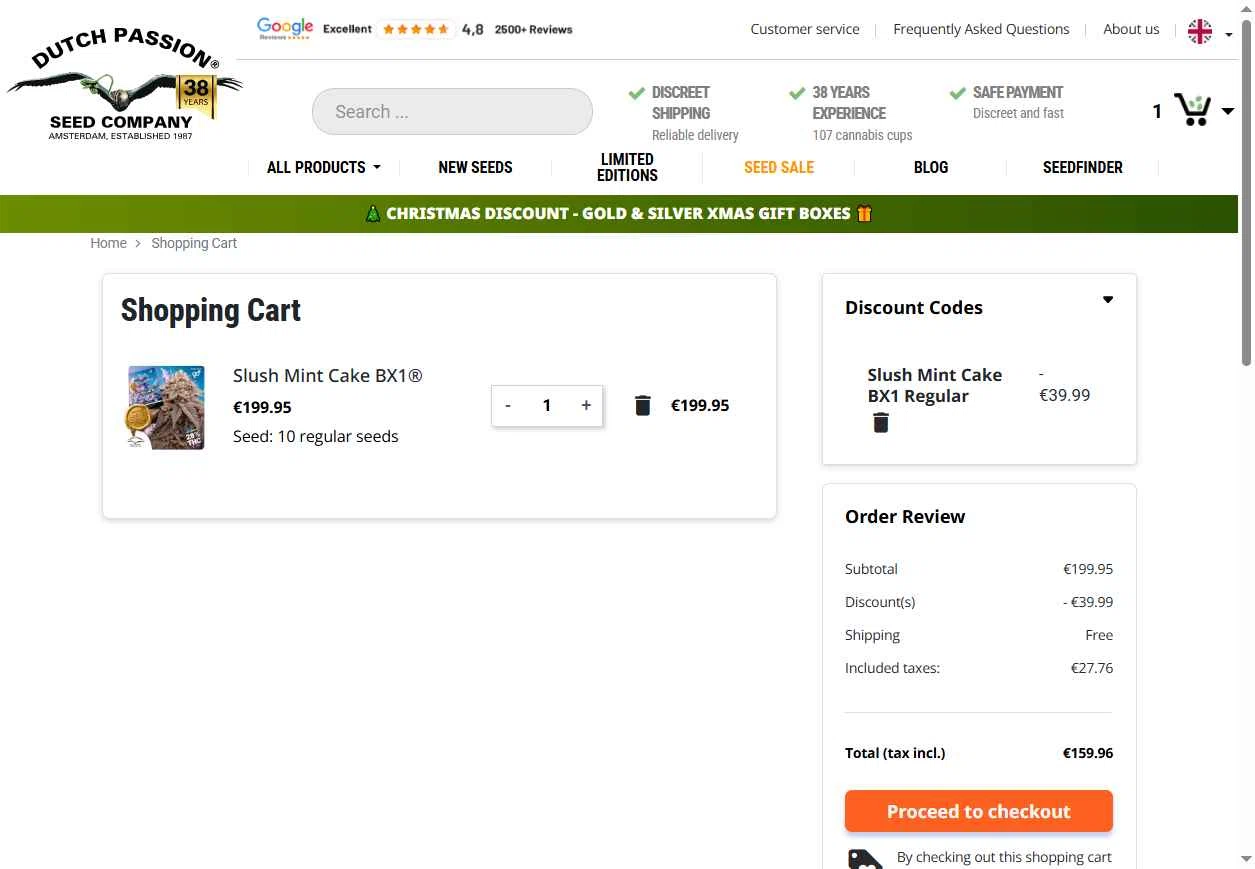Viewport: 1255px width, 869px height.
Task: Open the shopping cart basket icon
Action: [x=1193, y=109]
